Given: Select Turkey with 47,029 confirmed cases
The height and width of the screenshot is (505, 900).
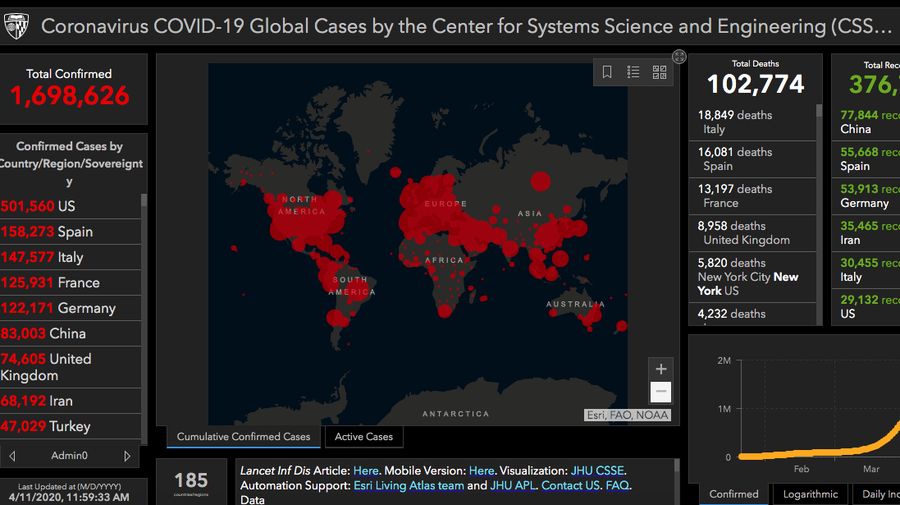Looking at the screenshot, I should pos(70,426).
